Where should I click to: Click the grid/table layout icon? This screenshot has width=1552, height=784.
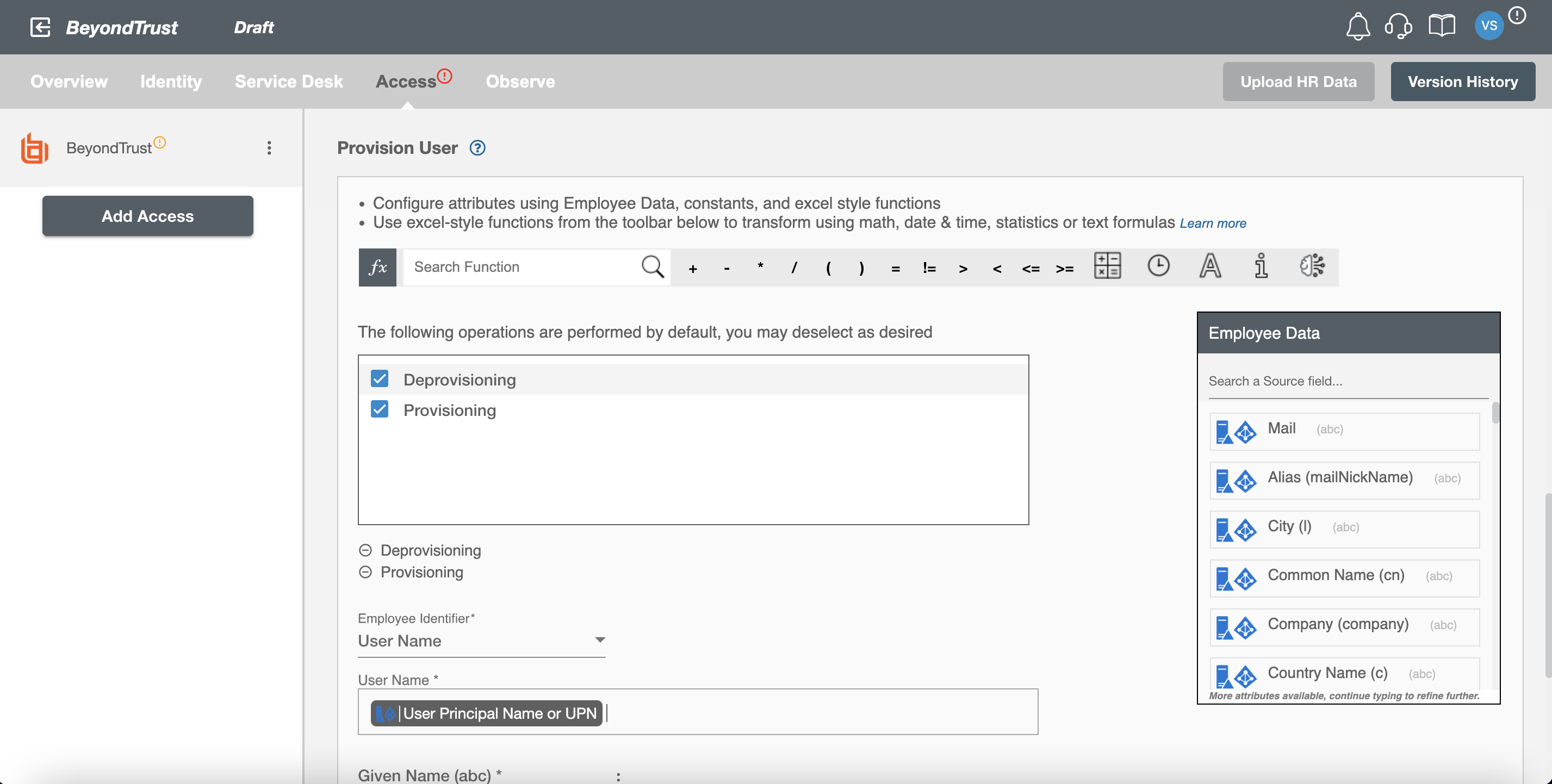(1107, 265)
